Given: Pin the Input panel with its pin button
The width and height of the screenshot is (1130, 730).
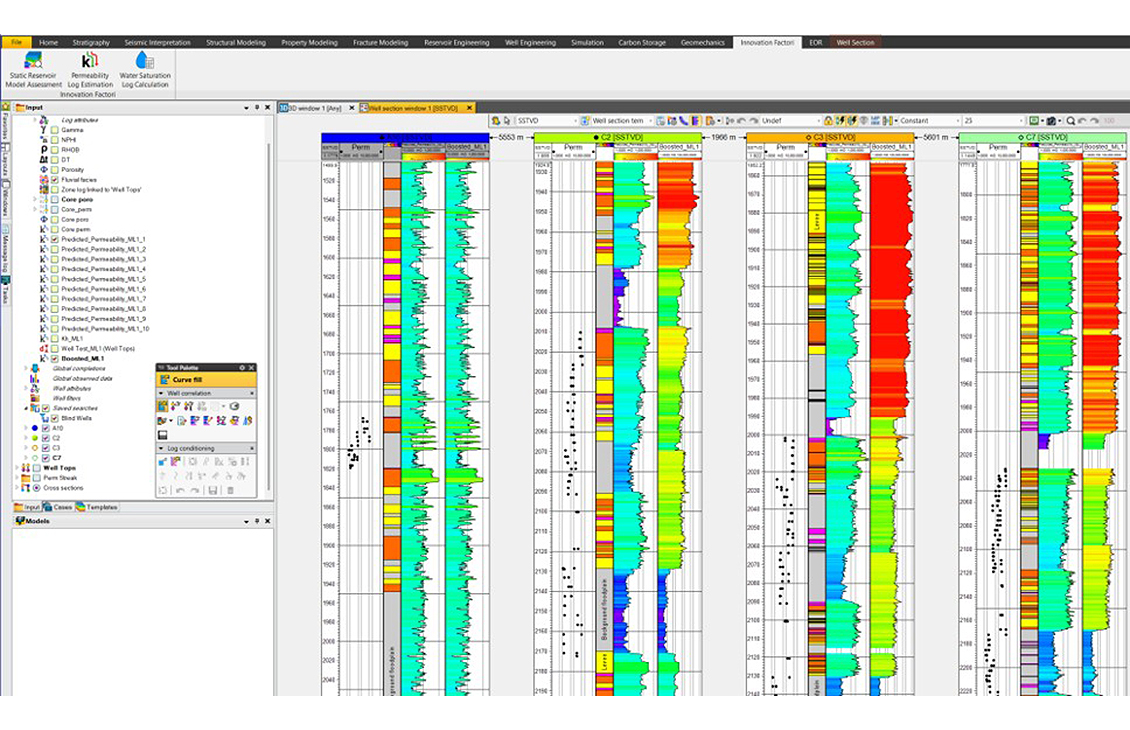Looking at the screenshot, I should coord(257,107).
